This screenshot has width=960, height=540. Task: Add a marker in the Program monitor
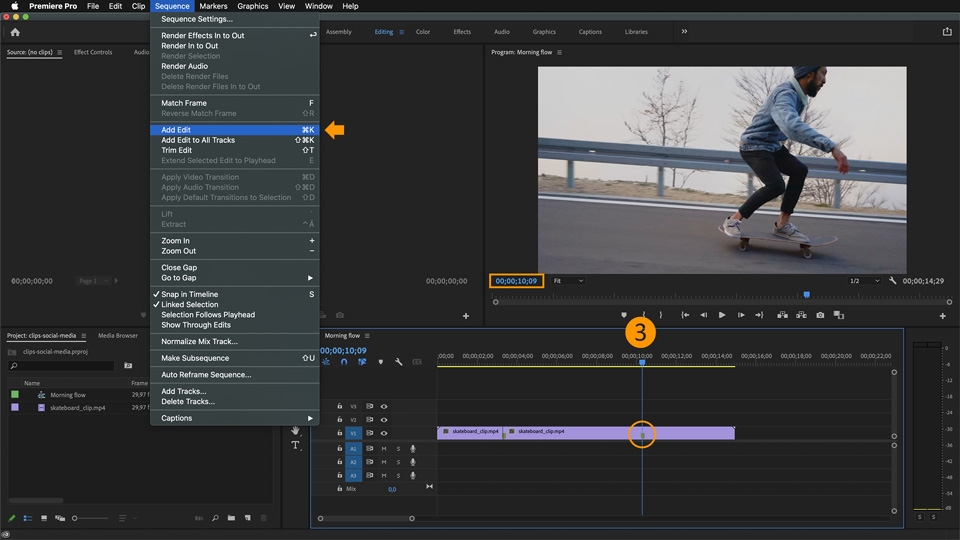tap(624, 315)
